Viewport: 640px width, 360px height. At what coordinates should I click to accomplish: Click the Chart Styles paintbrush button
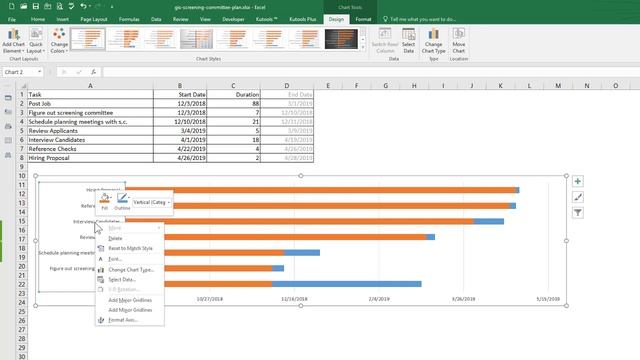(x=578, y=197)
